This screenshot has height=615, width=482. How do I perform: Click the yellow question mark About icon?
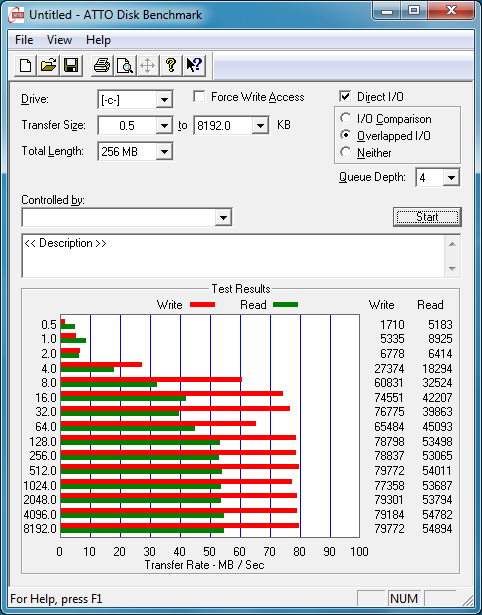pyautogui.click(x=171, y=65)
